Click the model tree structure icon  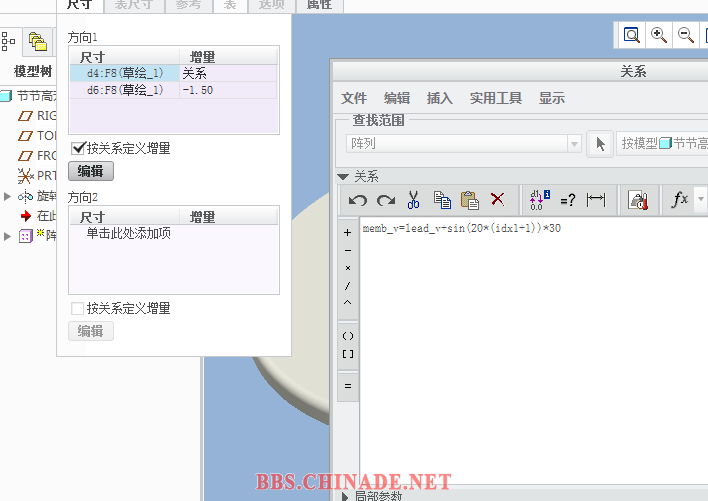[x=8, y=41]
